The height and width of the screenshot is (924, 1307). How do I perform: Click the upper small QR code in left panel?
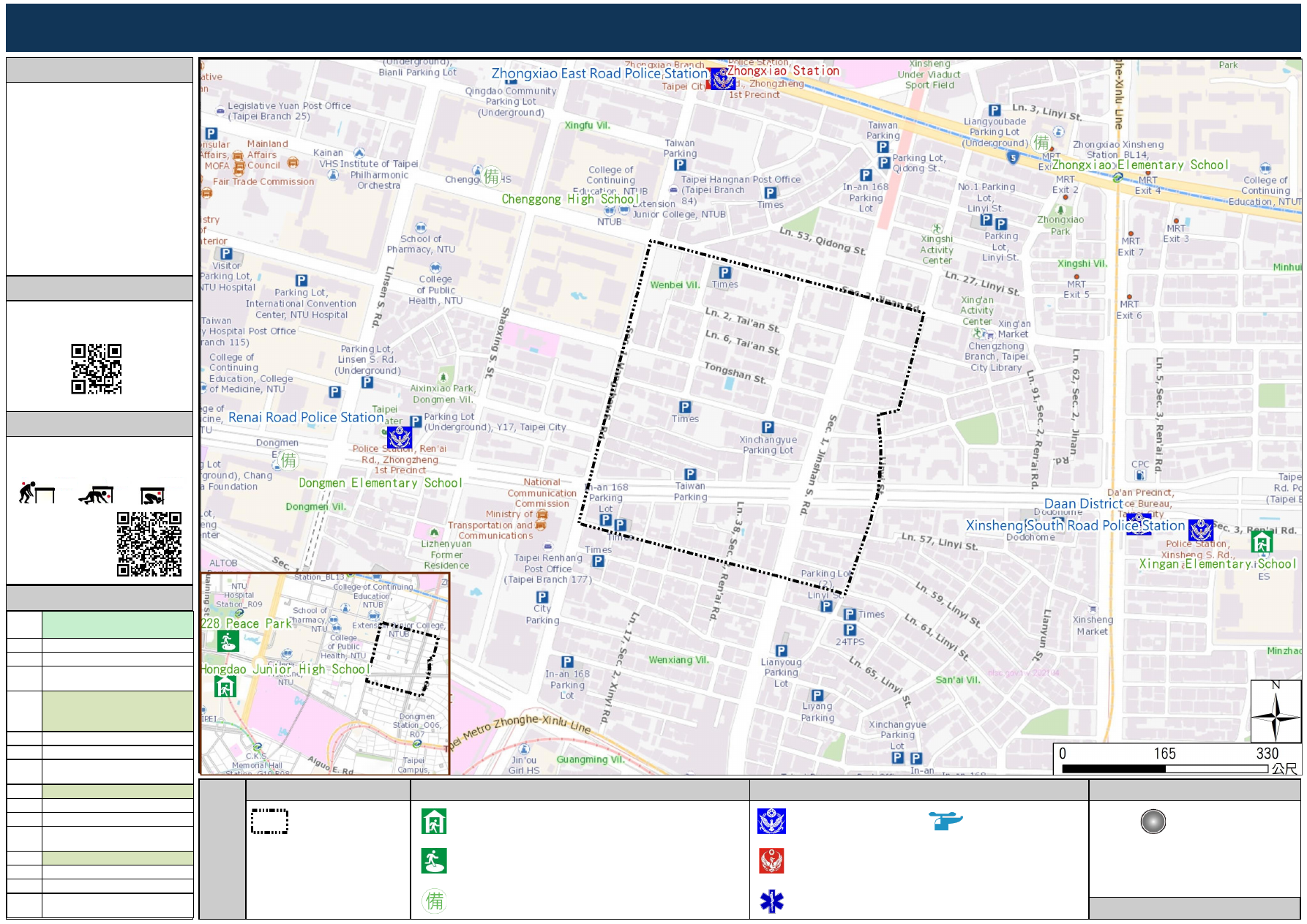pyautogui.click(x=96, y=369)
